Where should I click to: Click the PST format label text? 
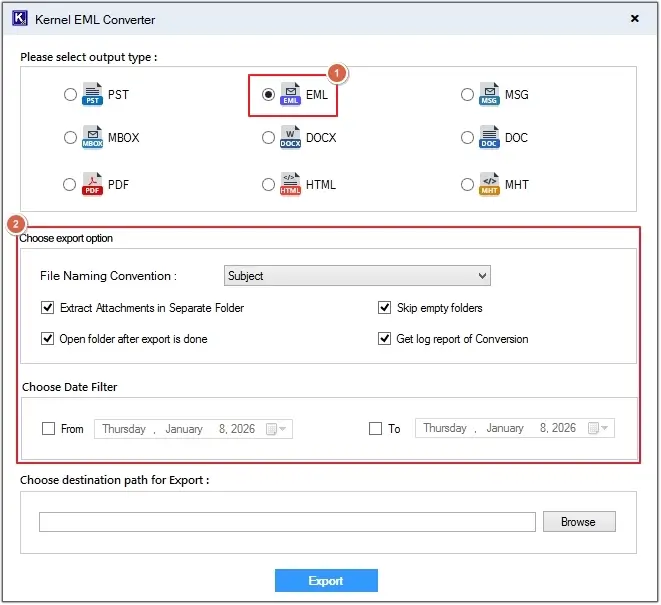[x=118, y=94]
